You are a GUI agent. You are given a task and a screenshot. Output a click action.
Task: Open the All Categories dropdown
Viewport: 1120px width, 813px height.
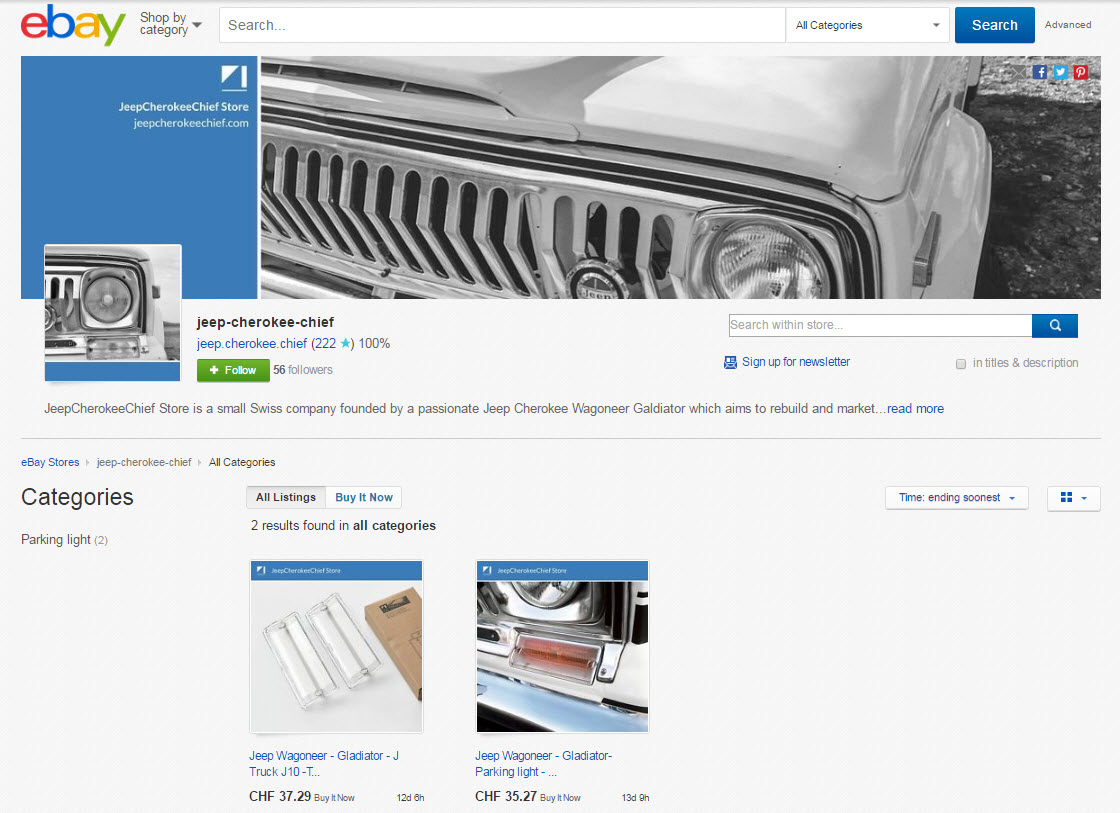tap(867, 25)
